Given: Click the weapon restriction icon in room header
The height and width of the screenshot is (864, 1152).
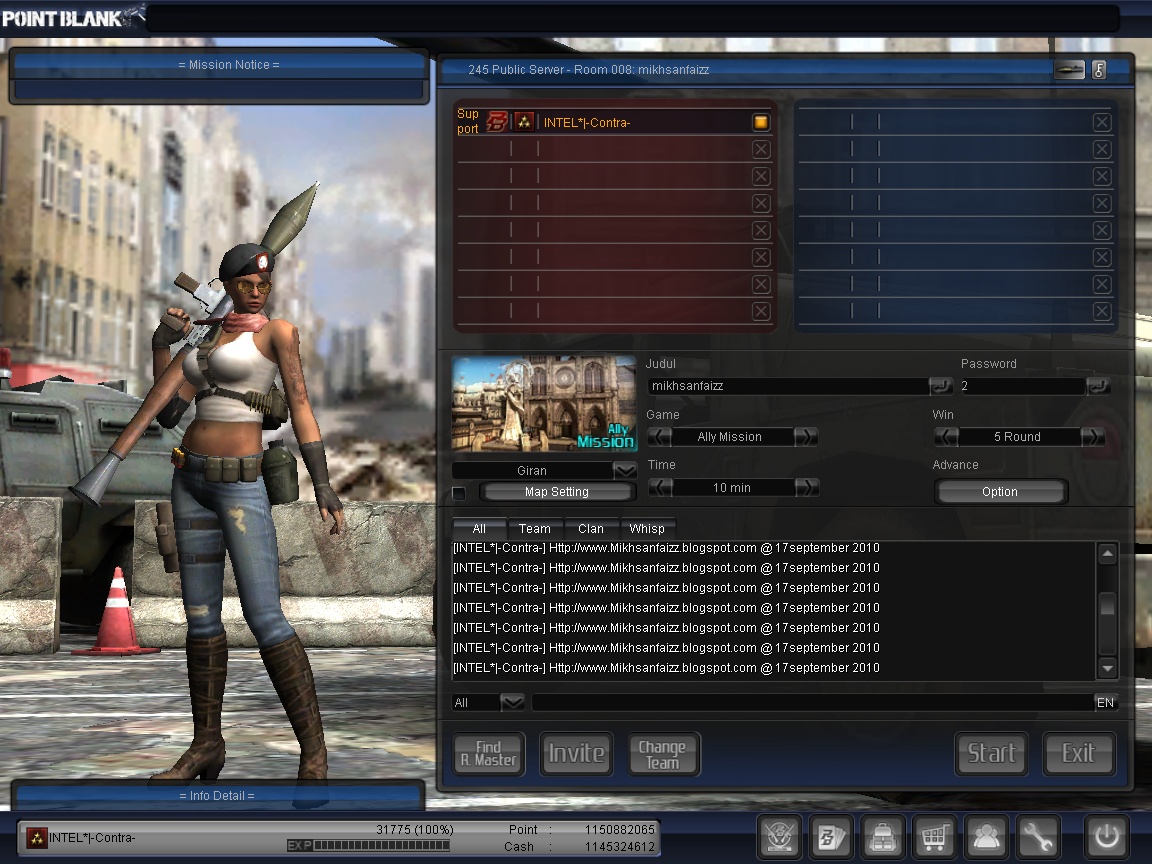Looking at the screenshot, I should [x=1069, y=70].
